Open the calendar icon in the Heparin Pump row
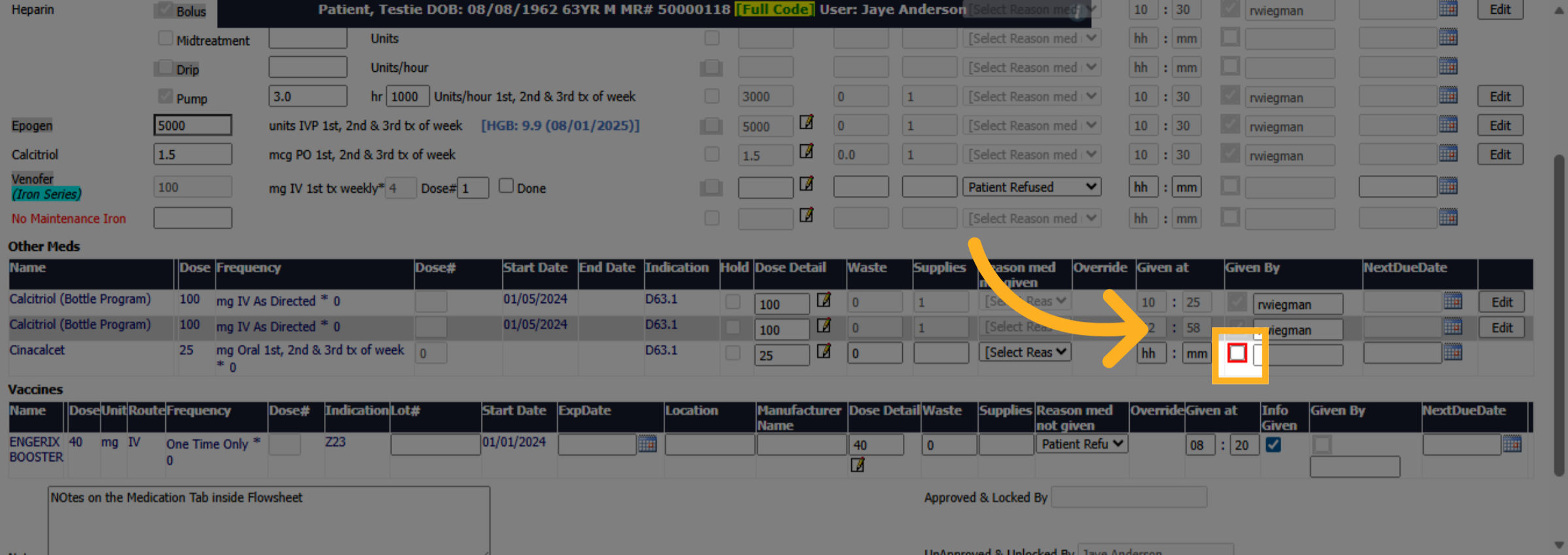 click(1448, 95)
